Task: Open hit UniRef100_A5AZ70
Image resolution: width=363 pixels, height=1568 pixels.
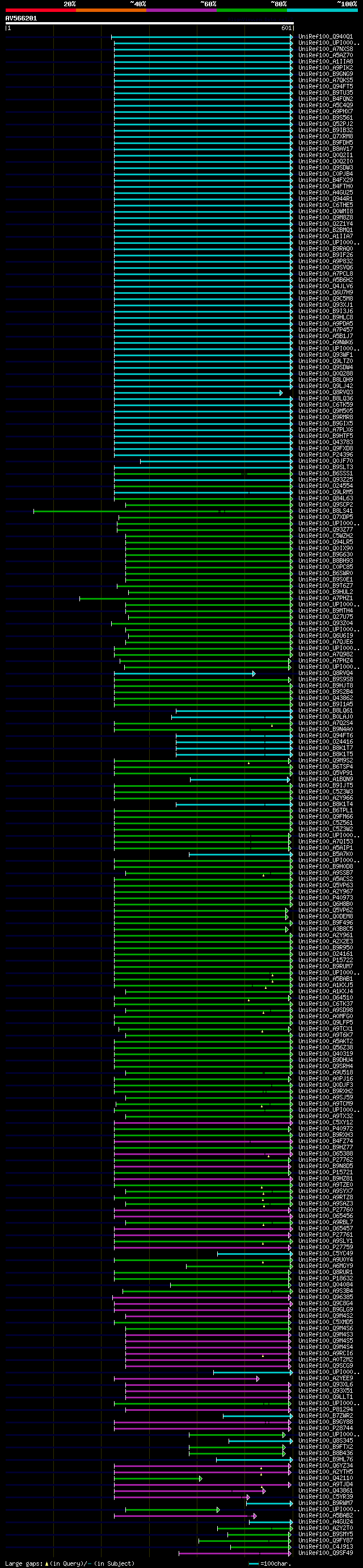Action: point(325,56)
